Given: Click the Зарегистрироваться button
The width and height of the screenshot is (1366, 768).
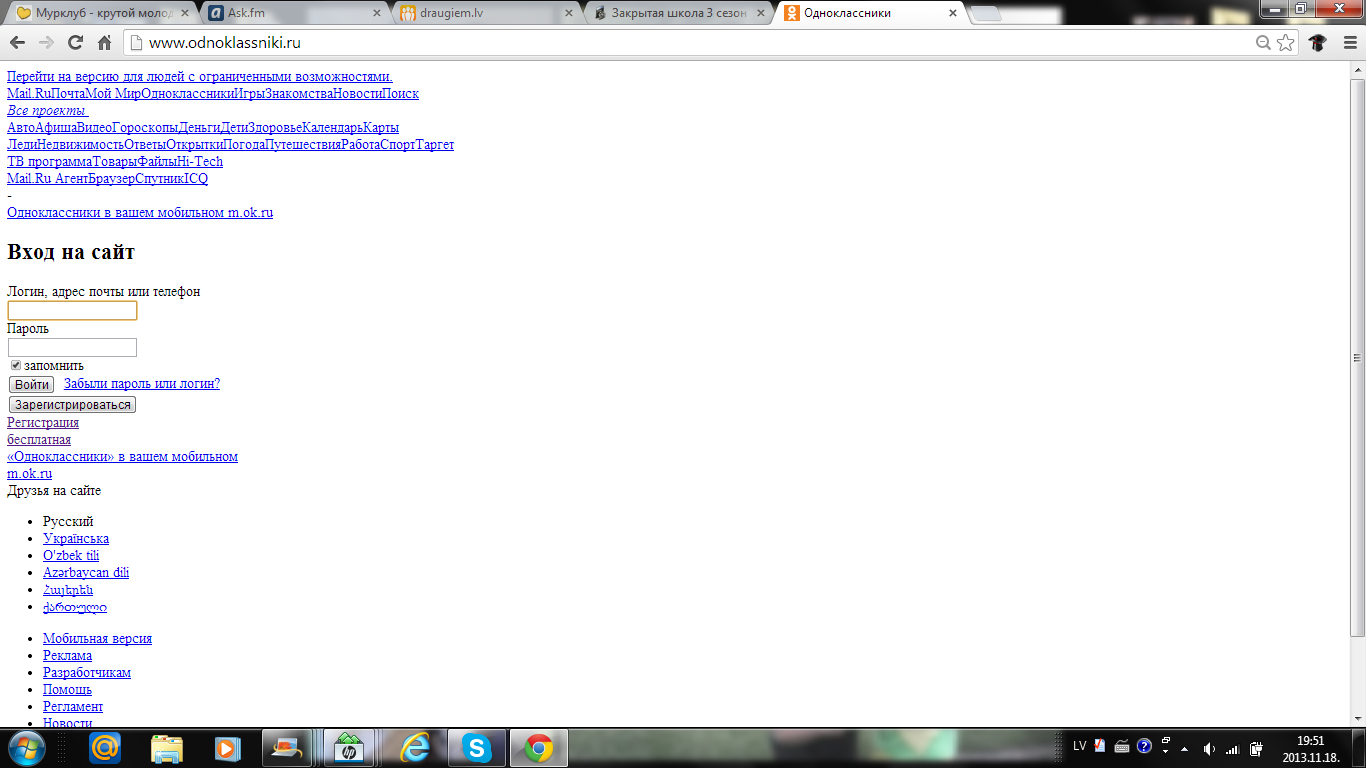Looking at the screenshot, I should point(72,405).
